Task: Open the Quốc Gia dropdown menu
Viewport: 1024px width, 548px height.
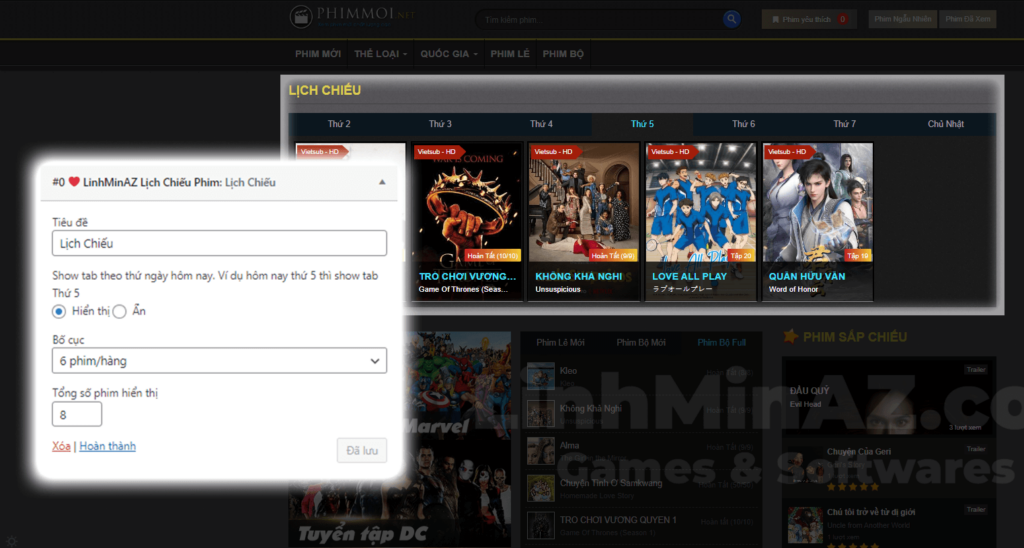Action: click(449, 54)
